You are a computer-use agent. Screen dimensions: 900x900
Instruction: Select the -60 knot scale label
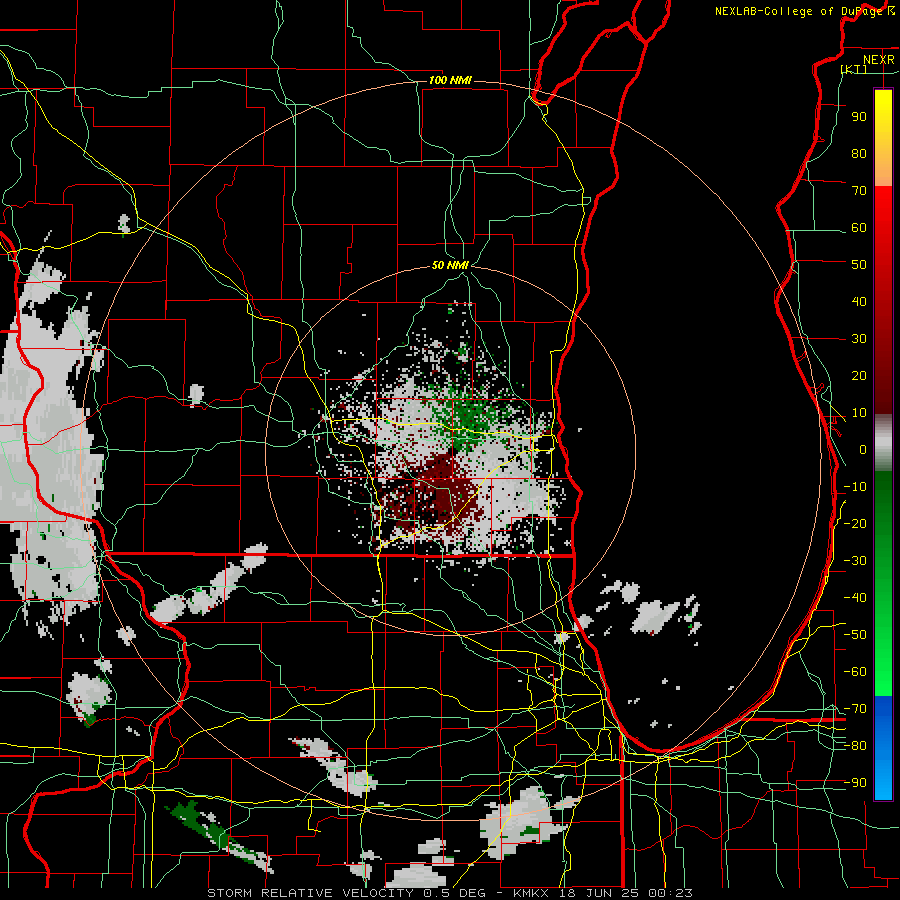[x=855, y=672]
